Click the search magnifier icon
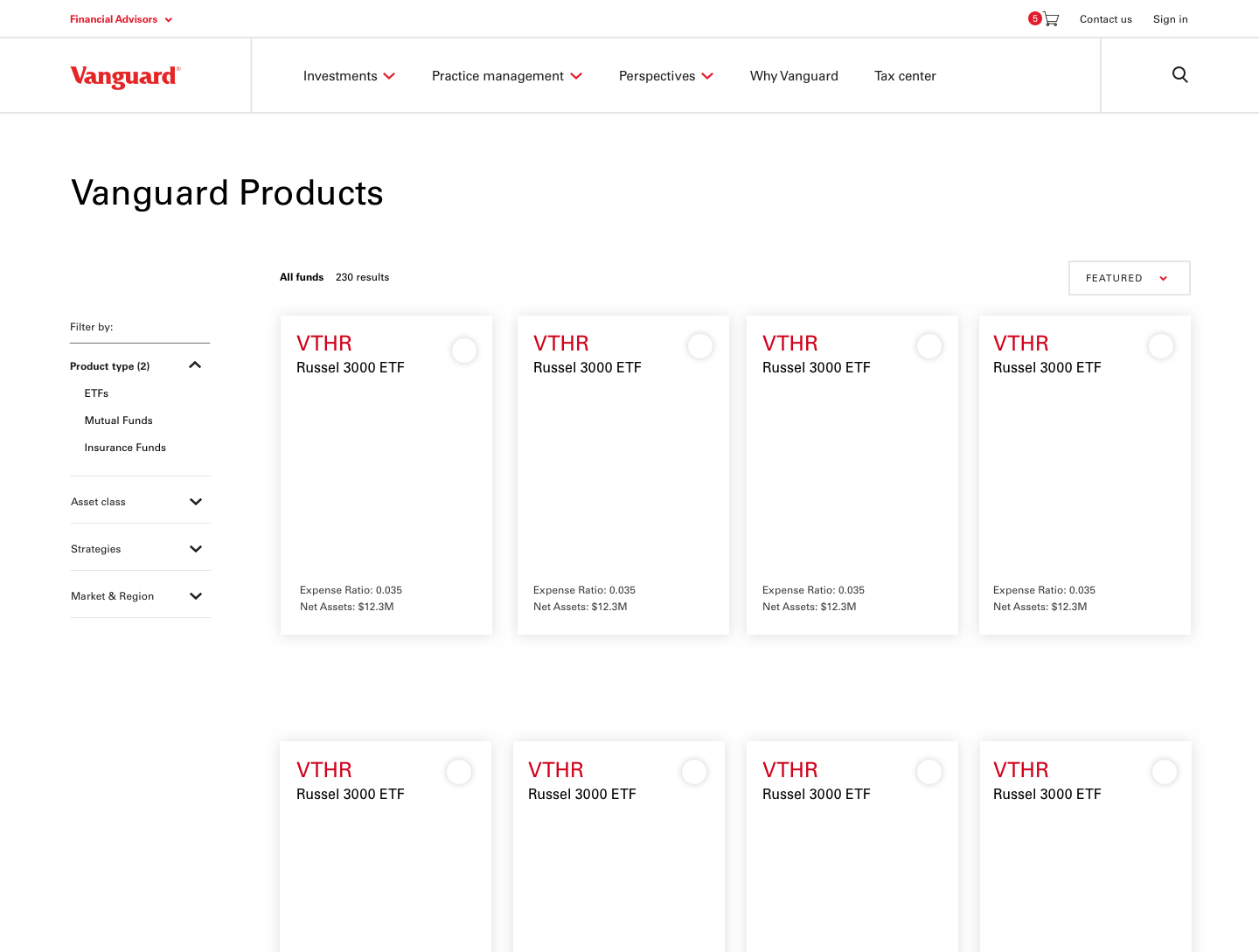Viewport: 1259px width, 952px height. (x=1179, y=75)
